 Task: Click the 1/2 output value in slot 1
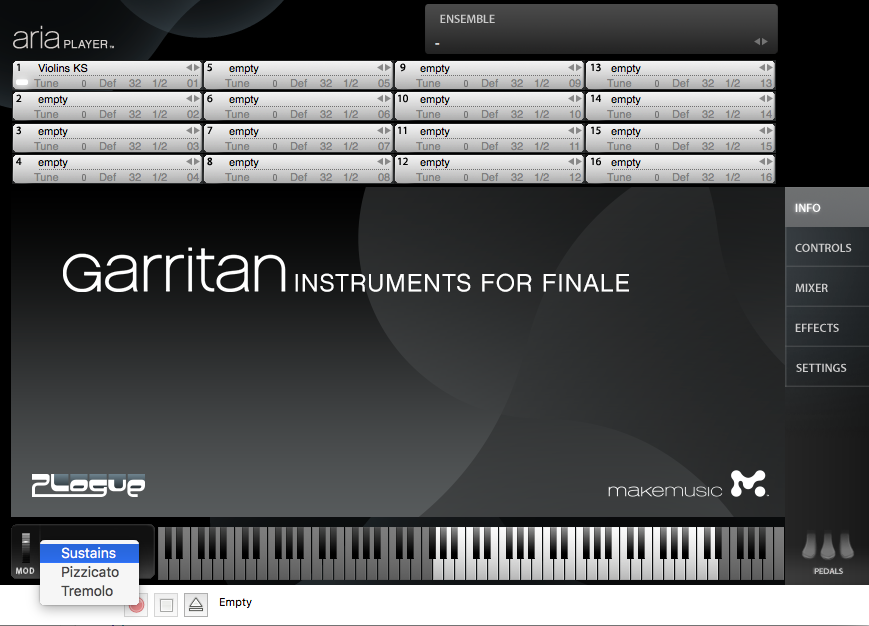160,84
